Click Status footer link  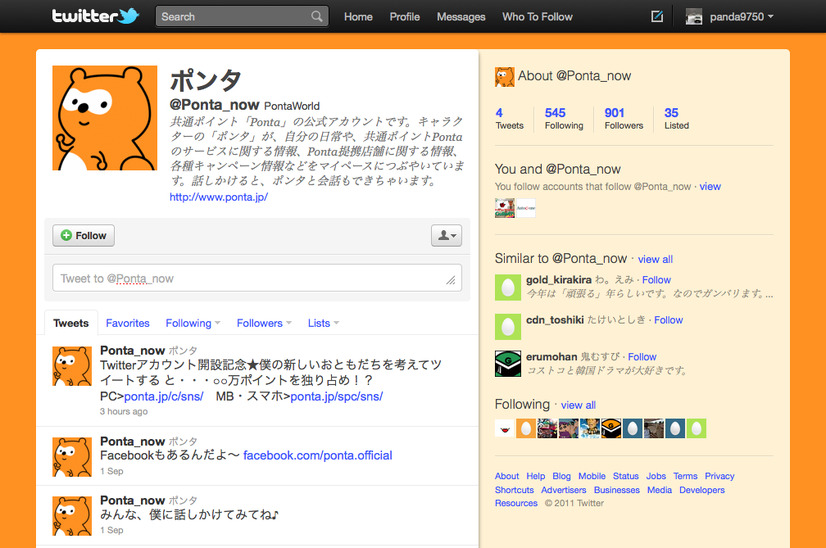(626, 476)
